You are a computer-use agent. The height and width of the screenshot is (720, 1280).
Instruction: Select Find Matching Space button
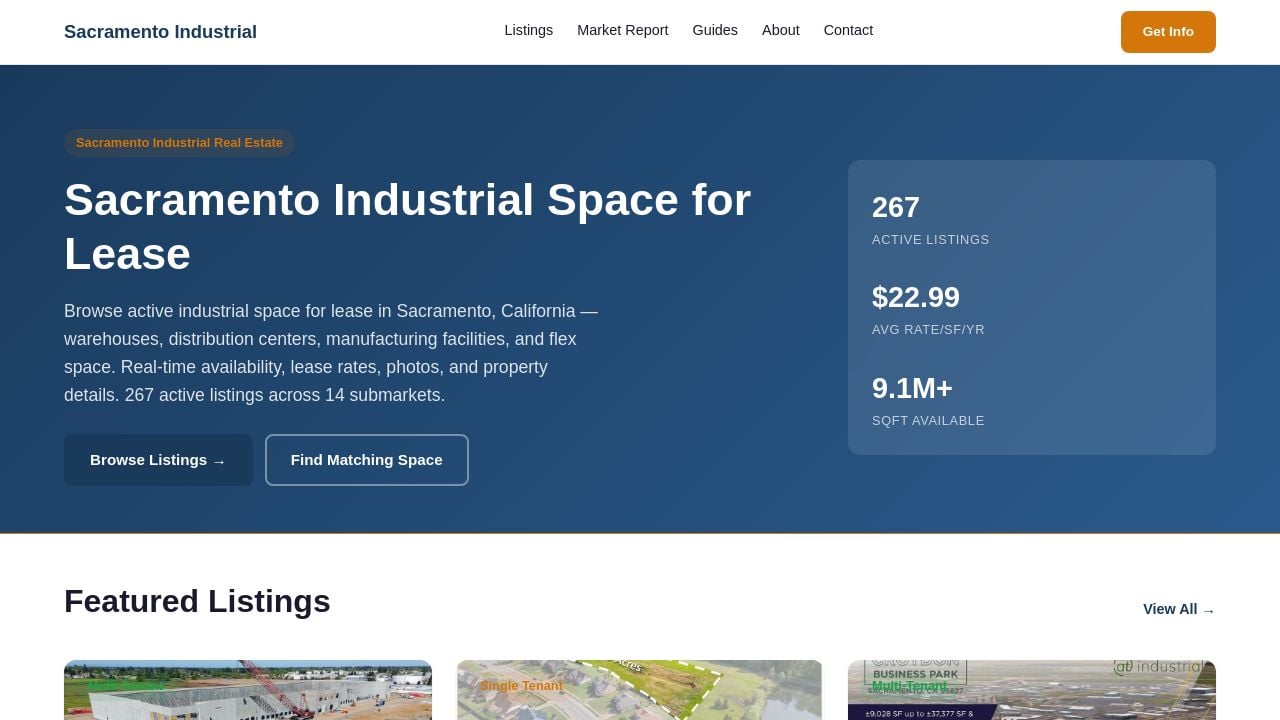tap(366, 460)
